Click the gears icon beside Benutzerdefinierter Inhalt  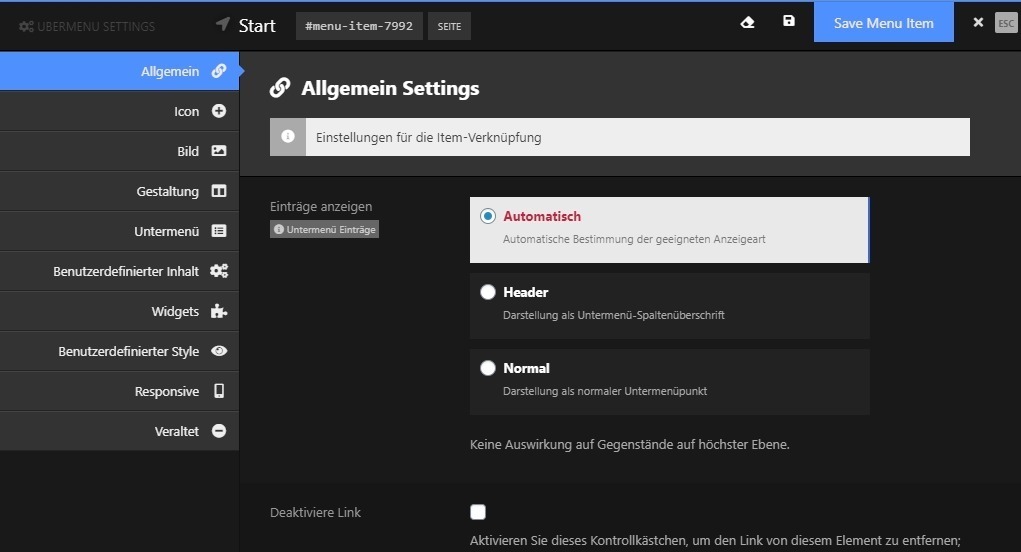point(219,271)
